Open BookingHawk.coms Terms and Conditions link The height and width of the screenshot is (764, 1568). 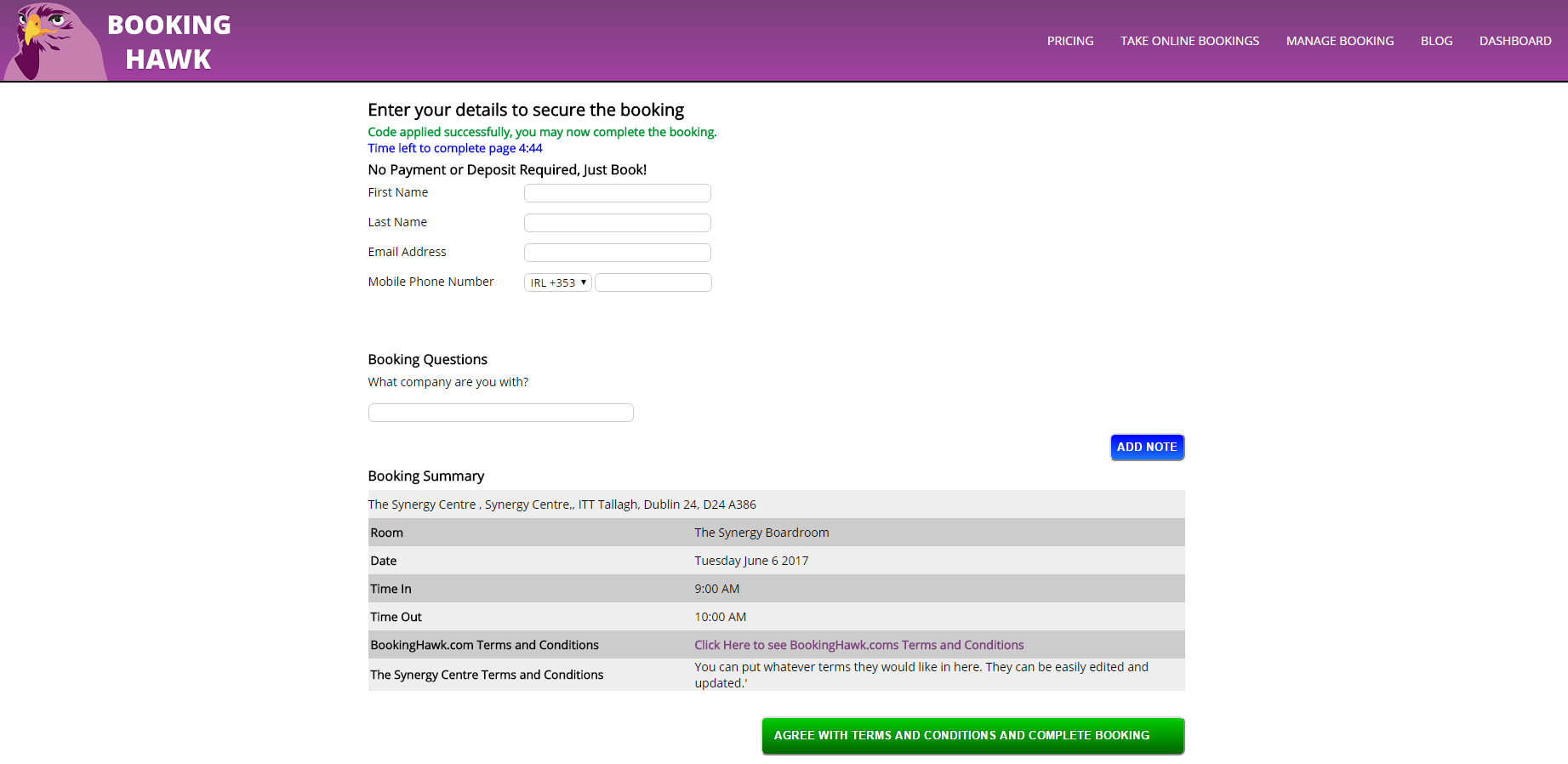[859, 645]
